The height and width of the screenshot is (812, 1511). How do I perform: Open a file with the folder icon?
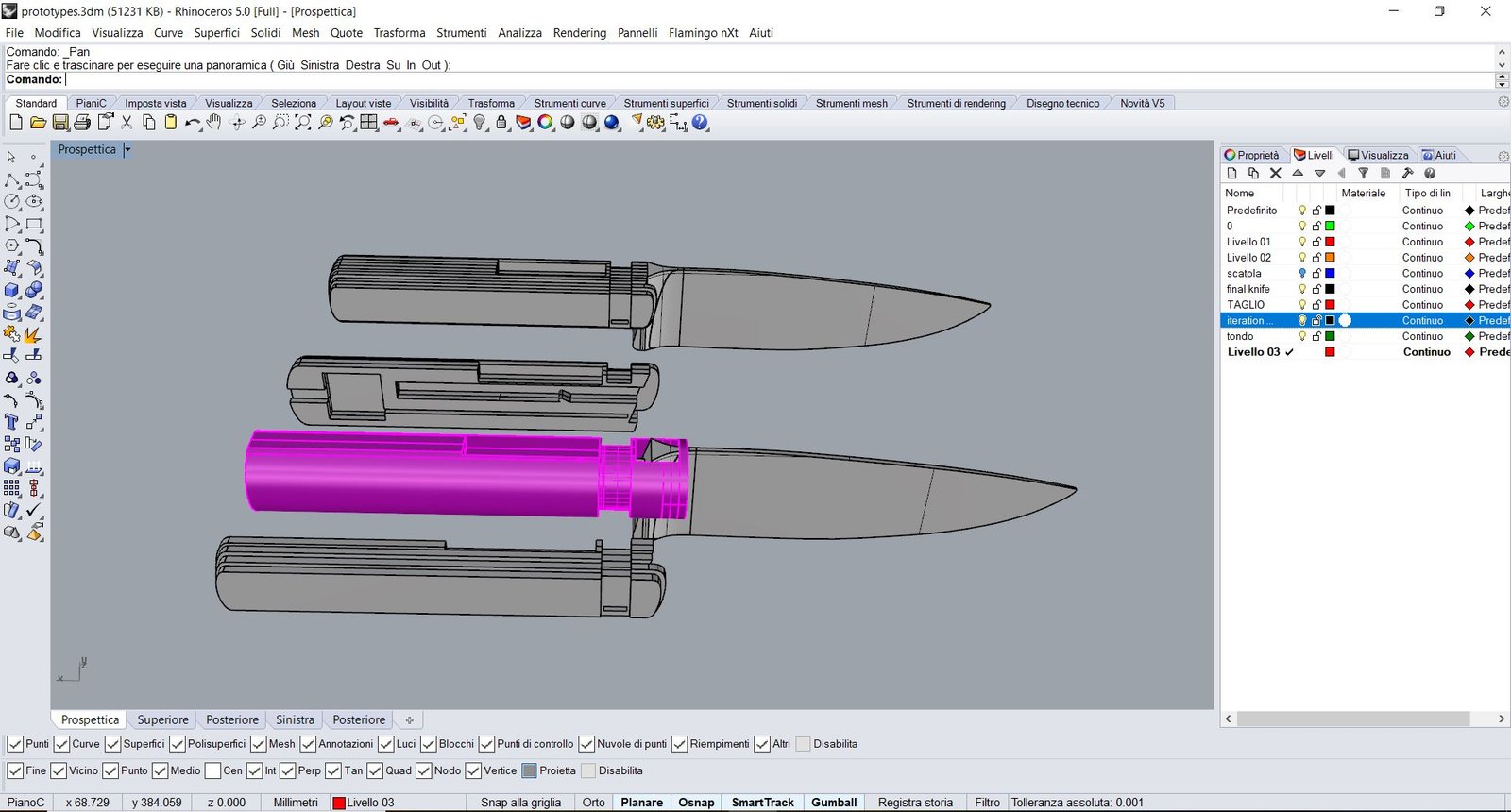coord(38,123)
